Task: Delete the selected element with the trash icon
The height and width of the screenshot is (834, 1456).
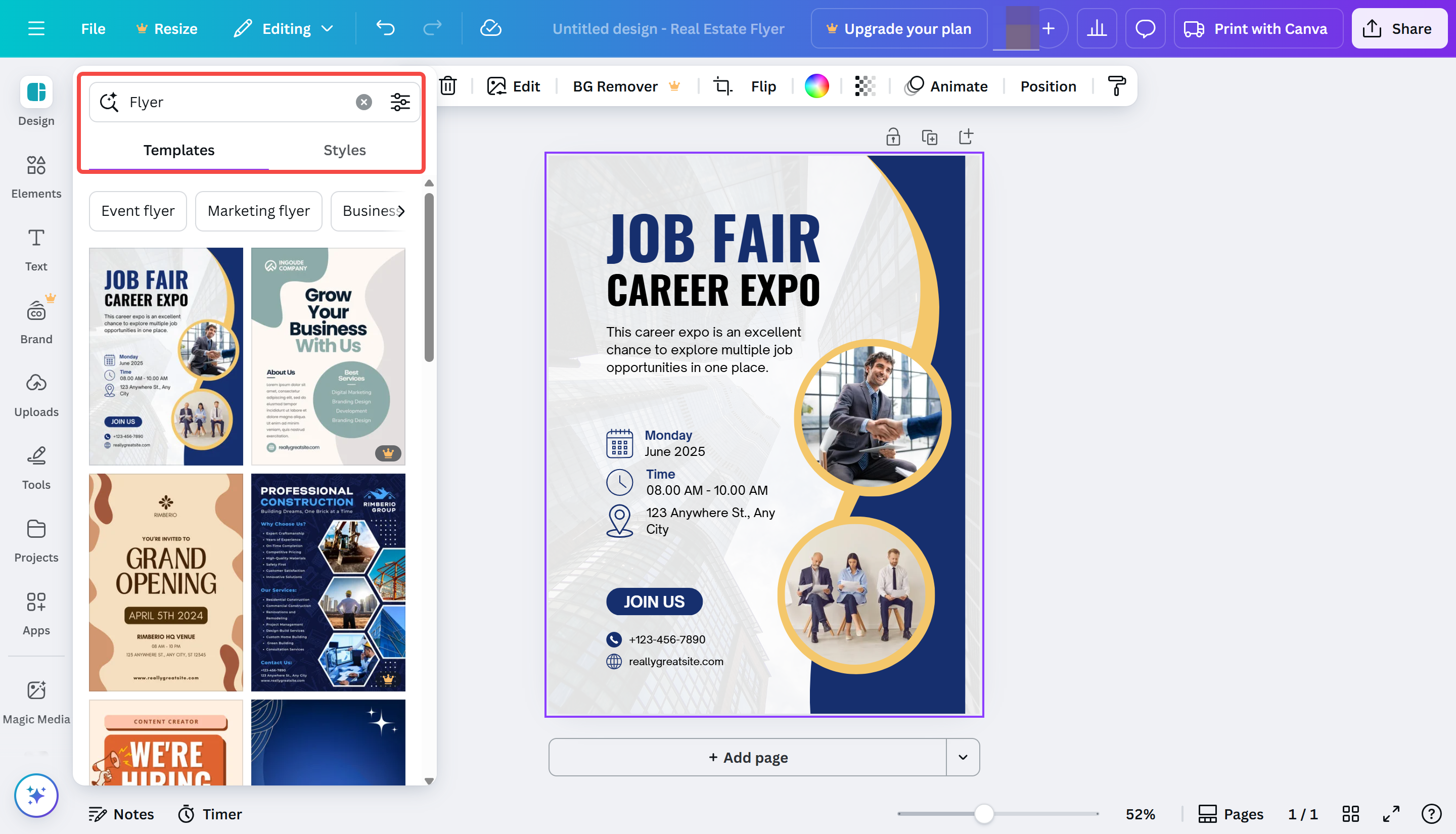Action: [447, 86]
